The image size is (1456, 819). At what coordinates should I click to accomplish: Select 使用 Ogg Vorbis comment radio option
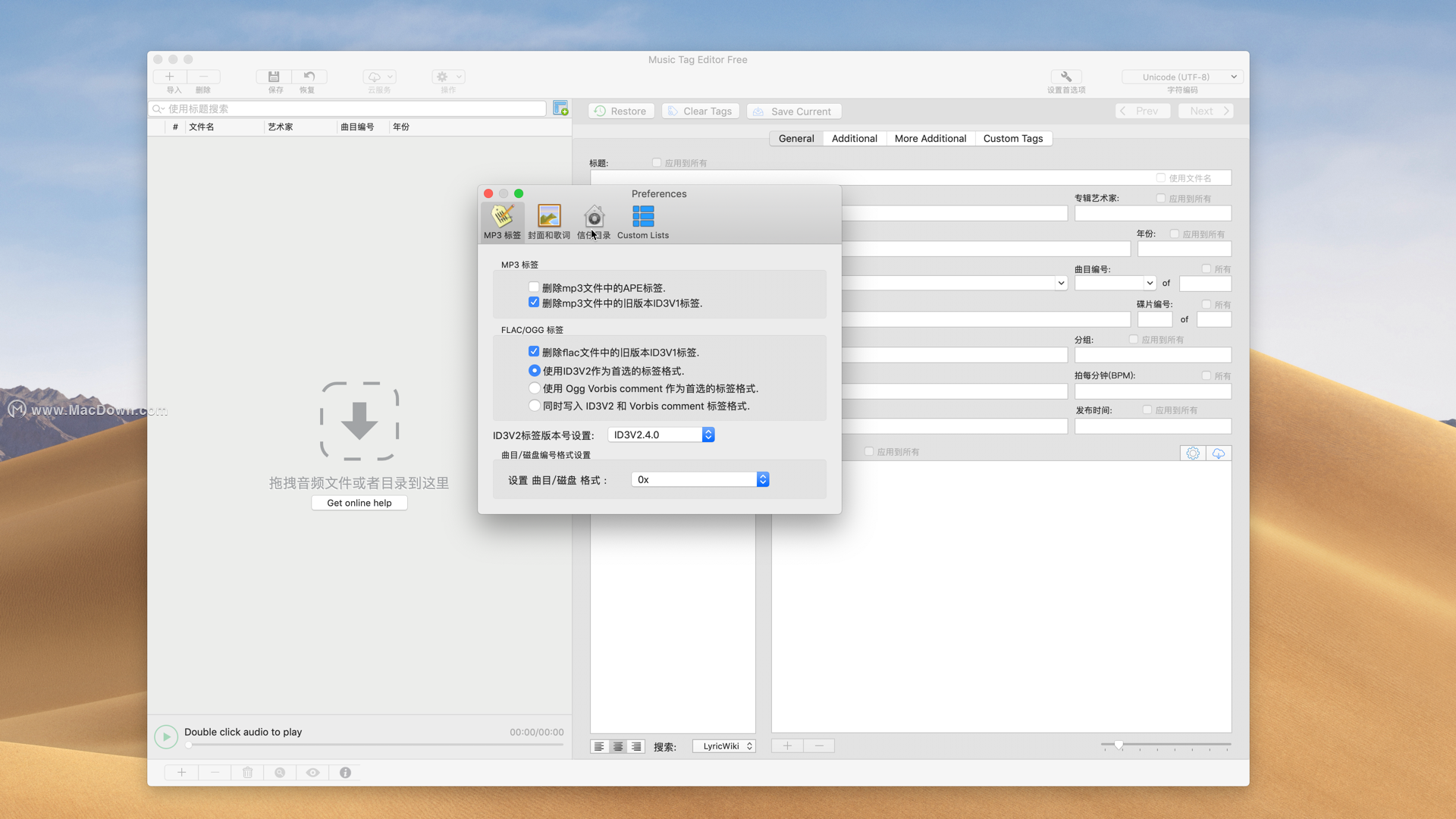pyautogui.click(x=535, y=388)
